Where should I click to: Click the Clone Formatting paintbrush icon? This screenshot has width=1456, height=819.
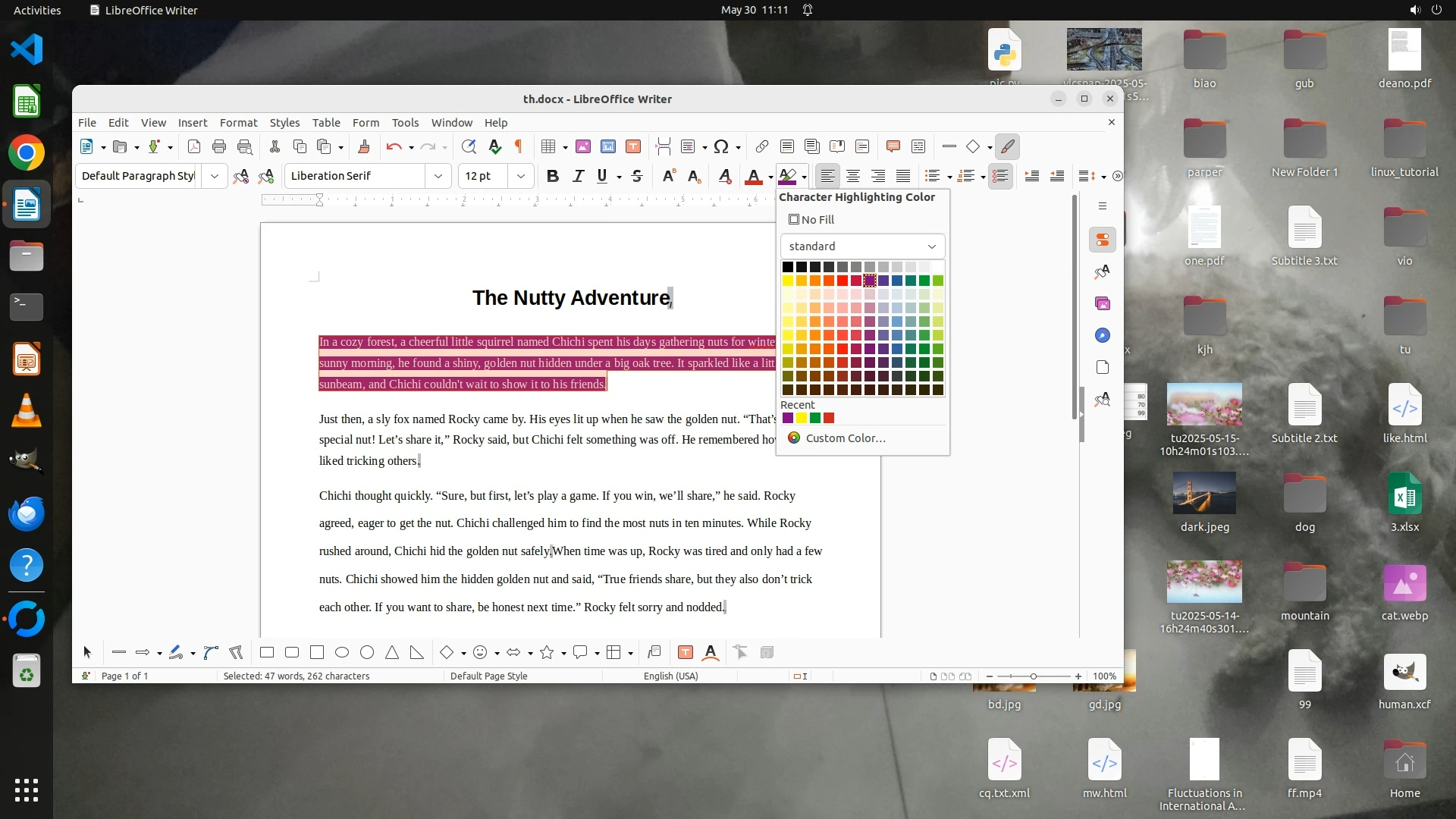pyautogui.click(x=363, y=146)
